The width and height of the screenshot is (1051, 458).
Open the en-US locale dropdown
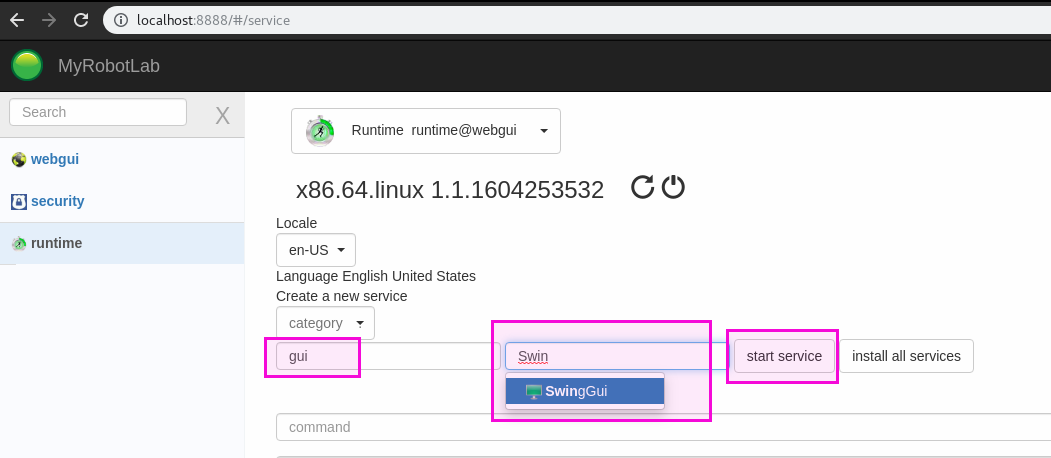(316, 250)
